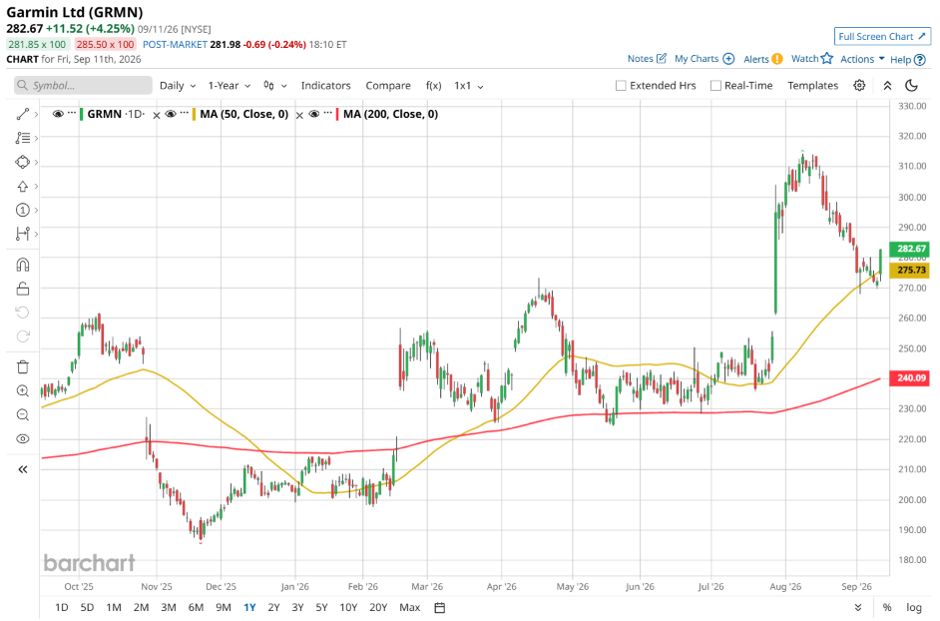Viewport: 940px width, 621px height.
Task: Hide the MA (50, Close, 0) indicator
Action: coord(171,114)
